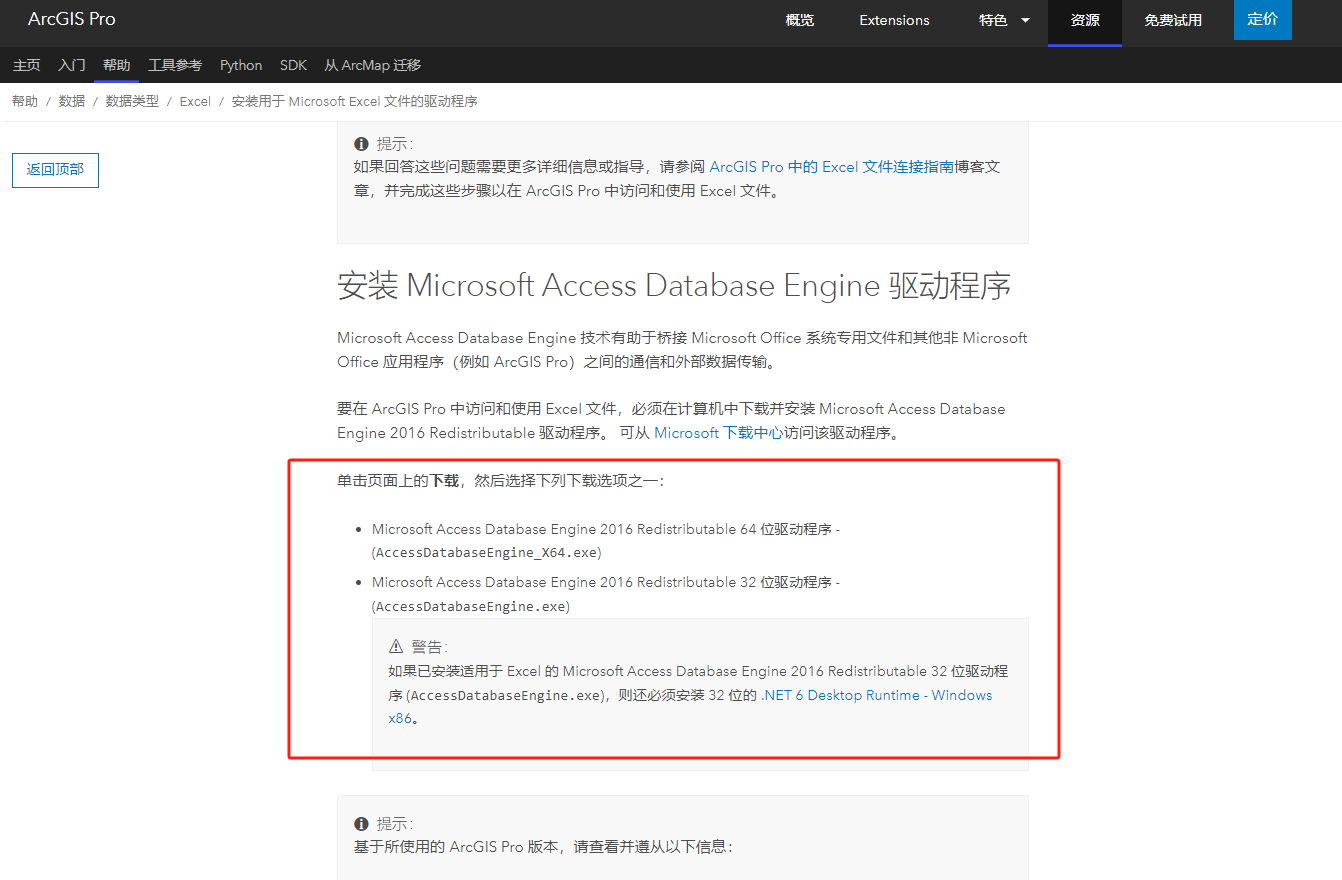1342x880 pixels.
Task: Click the 警告 label text
Action: tap(428, 647)
